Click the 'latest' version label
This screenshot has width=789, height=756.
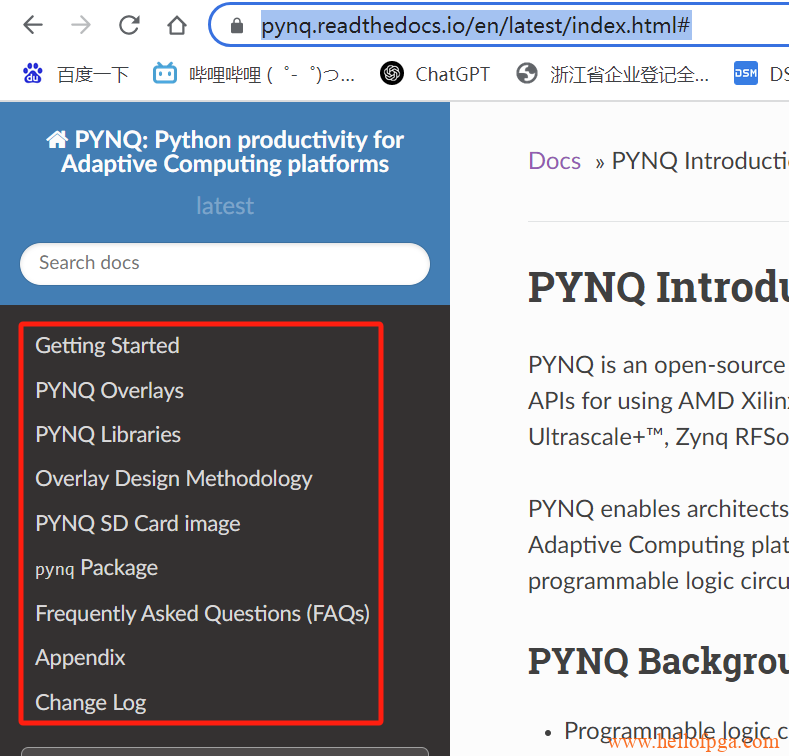click(225, 206)
